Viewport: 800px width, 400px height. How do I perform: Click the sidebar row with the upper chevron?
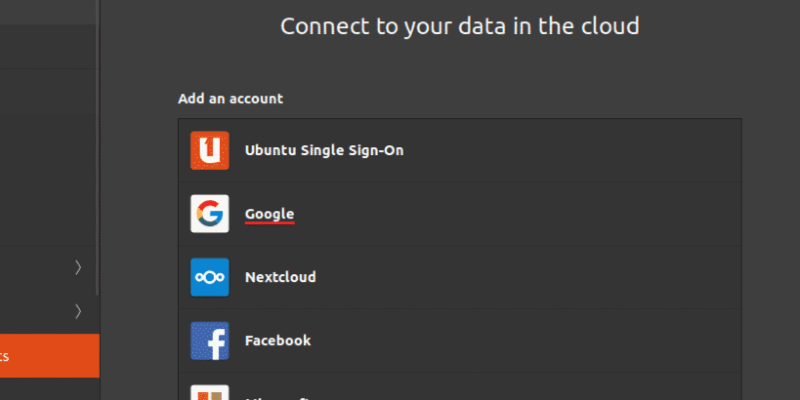click(x=40, y=267)
